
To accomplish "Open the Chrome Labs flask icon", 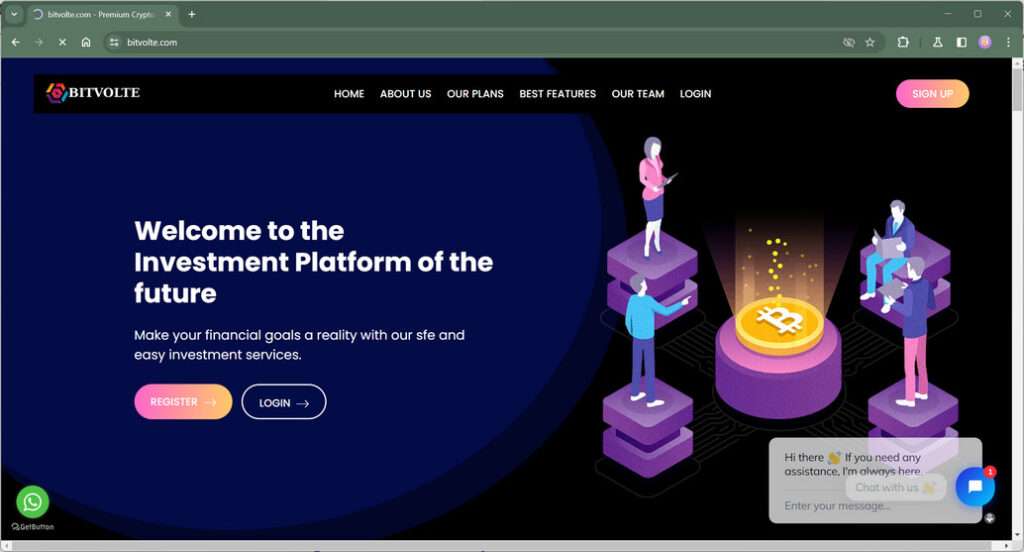I will (937, 42).
